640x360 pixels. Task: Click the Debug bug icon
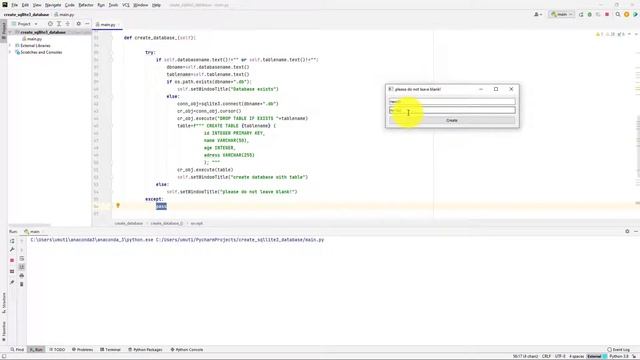pyautogui.click(x=589, y=14)
